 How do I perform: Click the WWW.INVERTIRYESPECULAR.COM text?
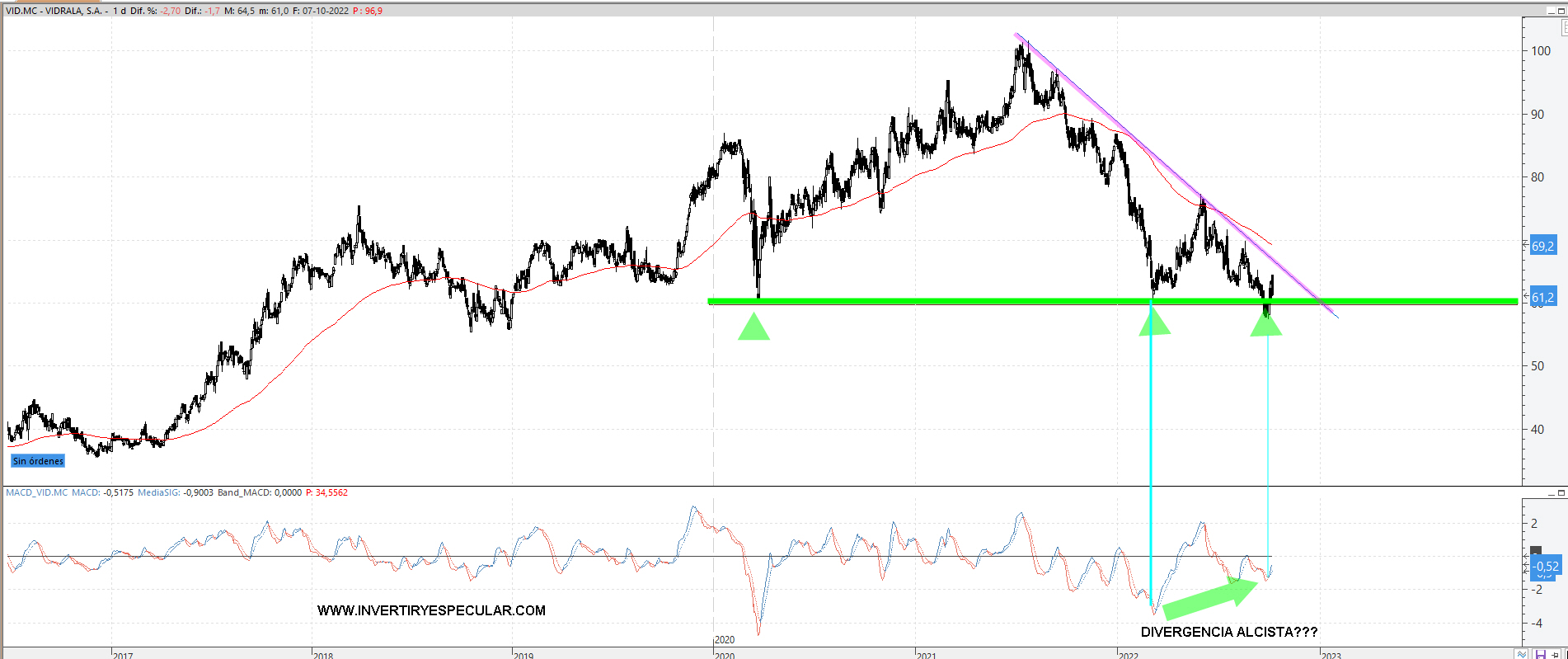coord(431,610)
